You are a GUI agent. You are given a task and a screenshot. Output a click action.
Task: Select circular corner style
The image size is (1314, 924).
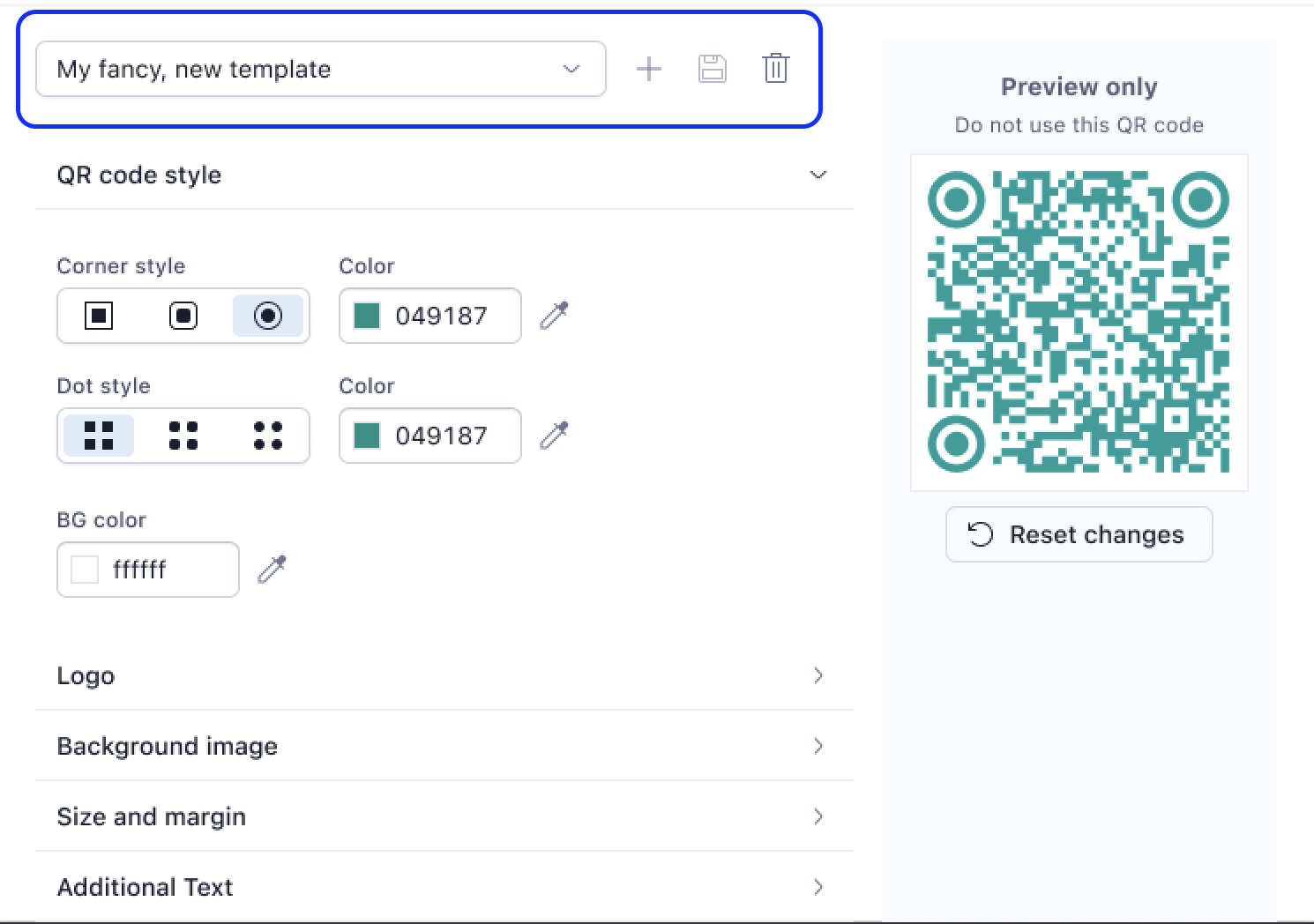(x=268, y=316)
